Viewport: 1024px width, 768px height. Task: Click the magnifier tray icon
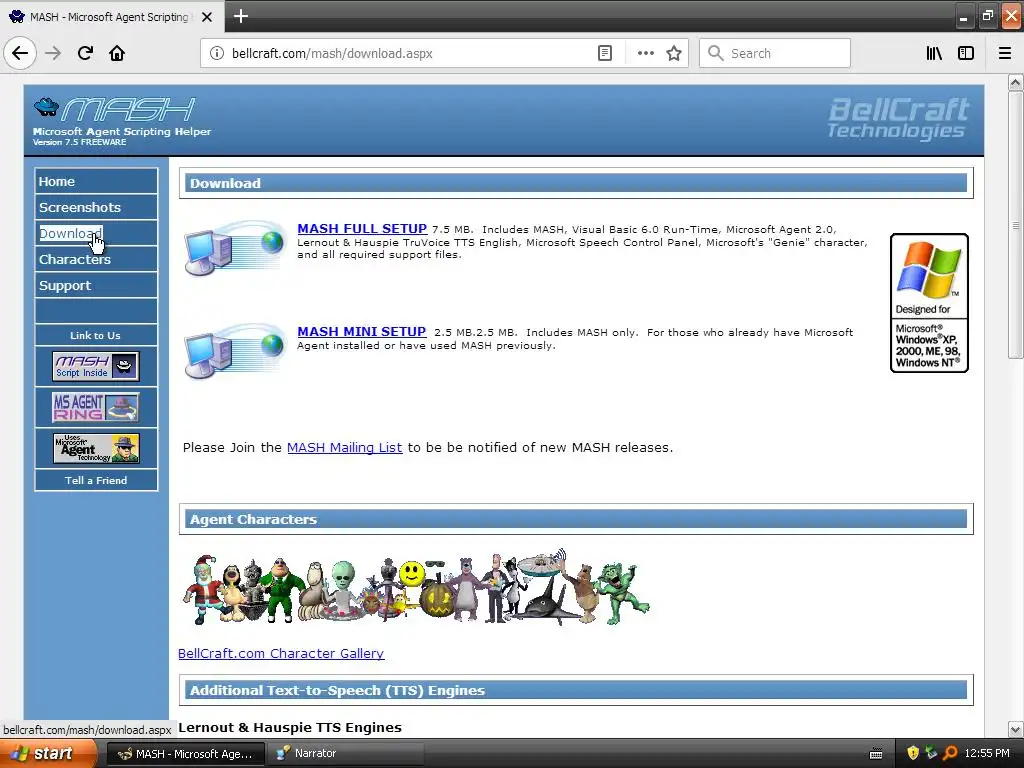(x=950, y=754)
